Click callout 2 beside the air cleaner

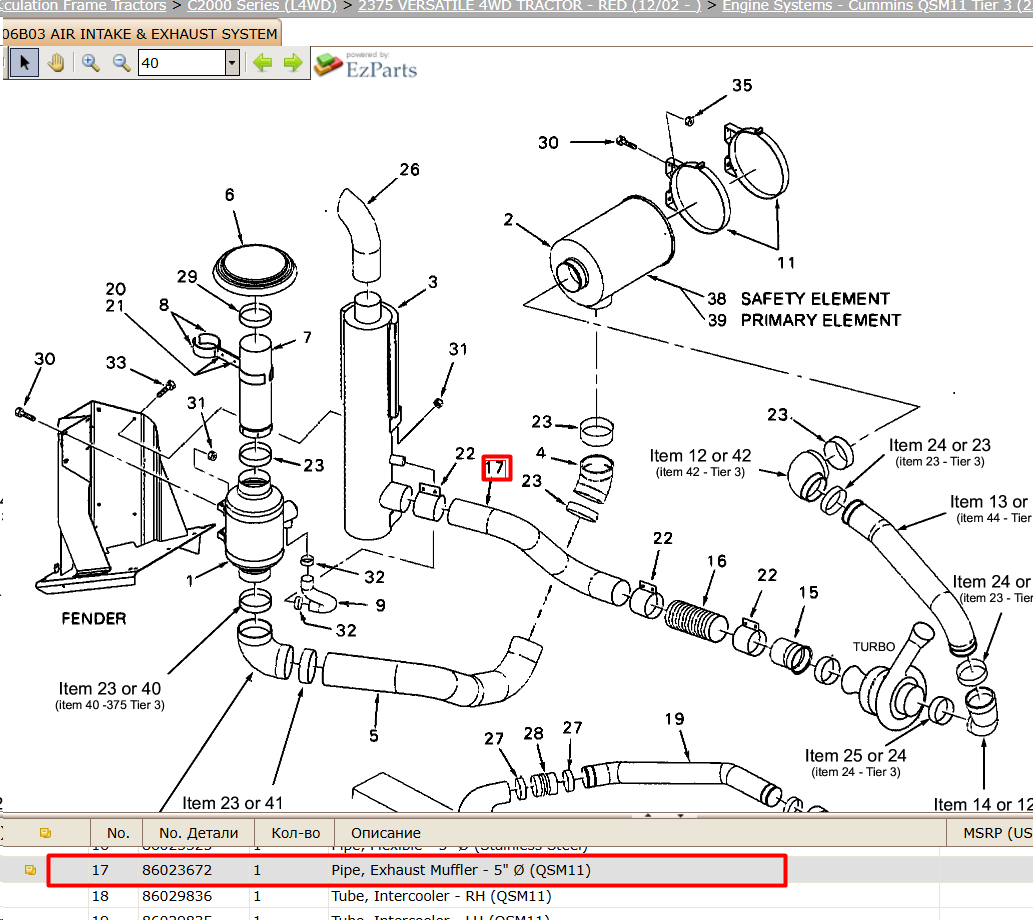tap(508, 219)
